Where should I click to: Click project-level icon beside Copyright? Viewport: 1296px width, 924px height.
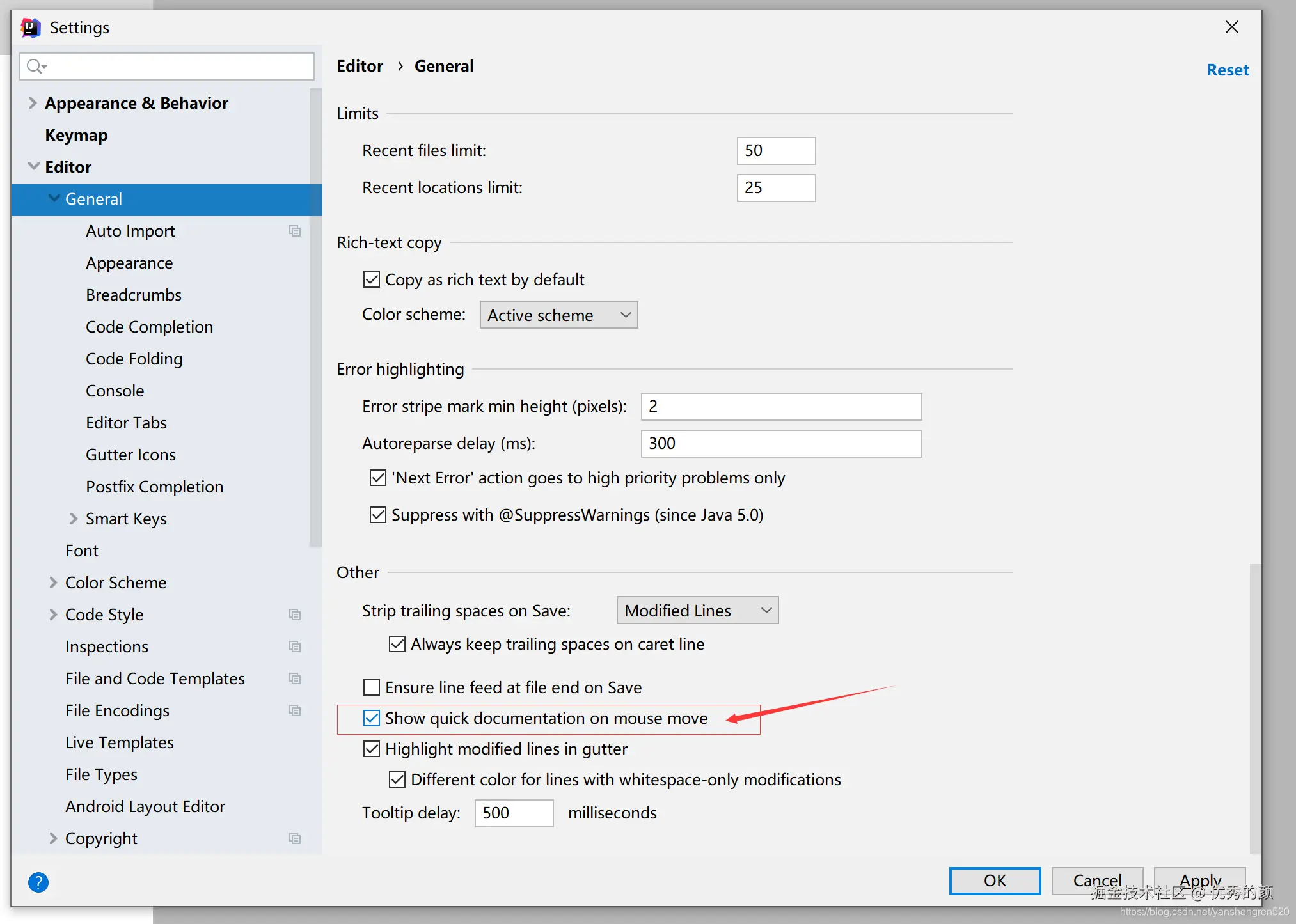pos(295,838)
